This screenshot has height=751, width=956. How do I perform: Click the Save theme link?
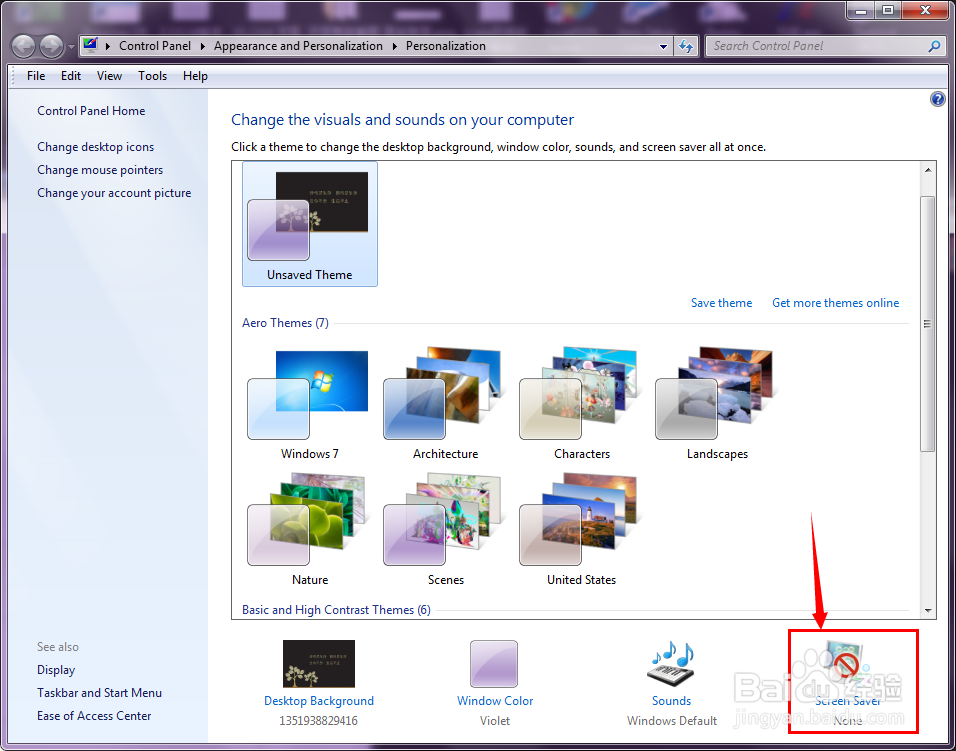721,303
